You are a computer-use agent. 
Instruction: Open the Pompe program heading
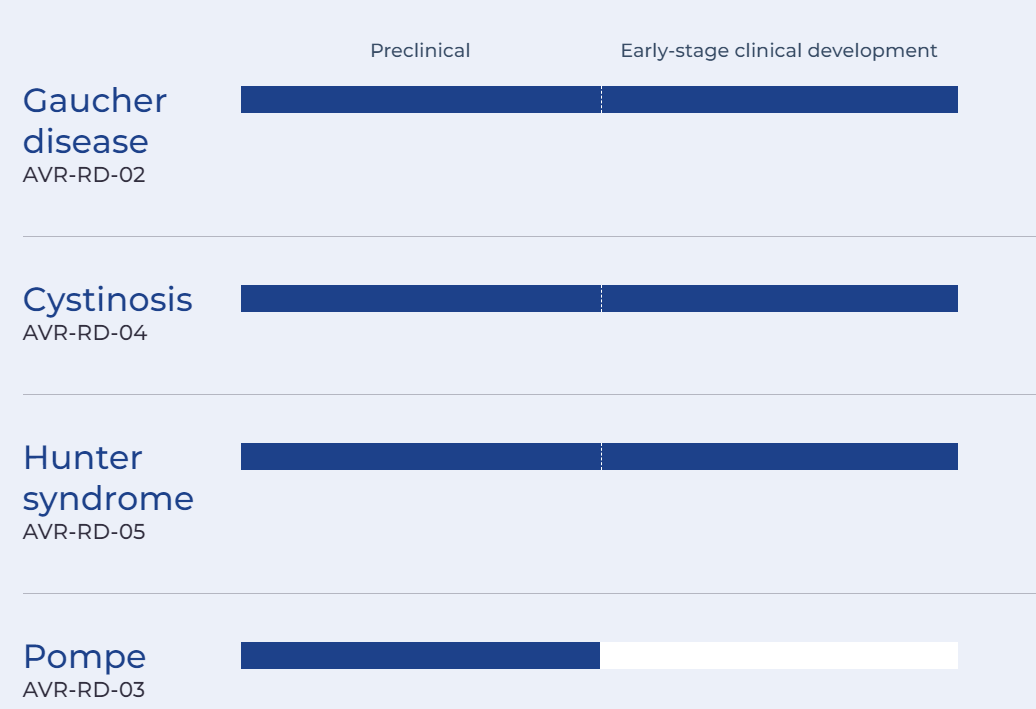[x=85, y=658]
